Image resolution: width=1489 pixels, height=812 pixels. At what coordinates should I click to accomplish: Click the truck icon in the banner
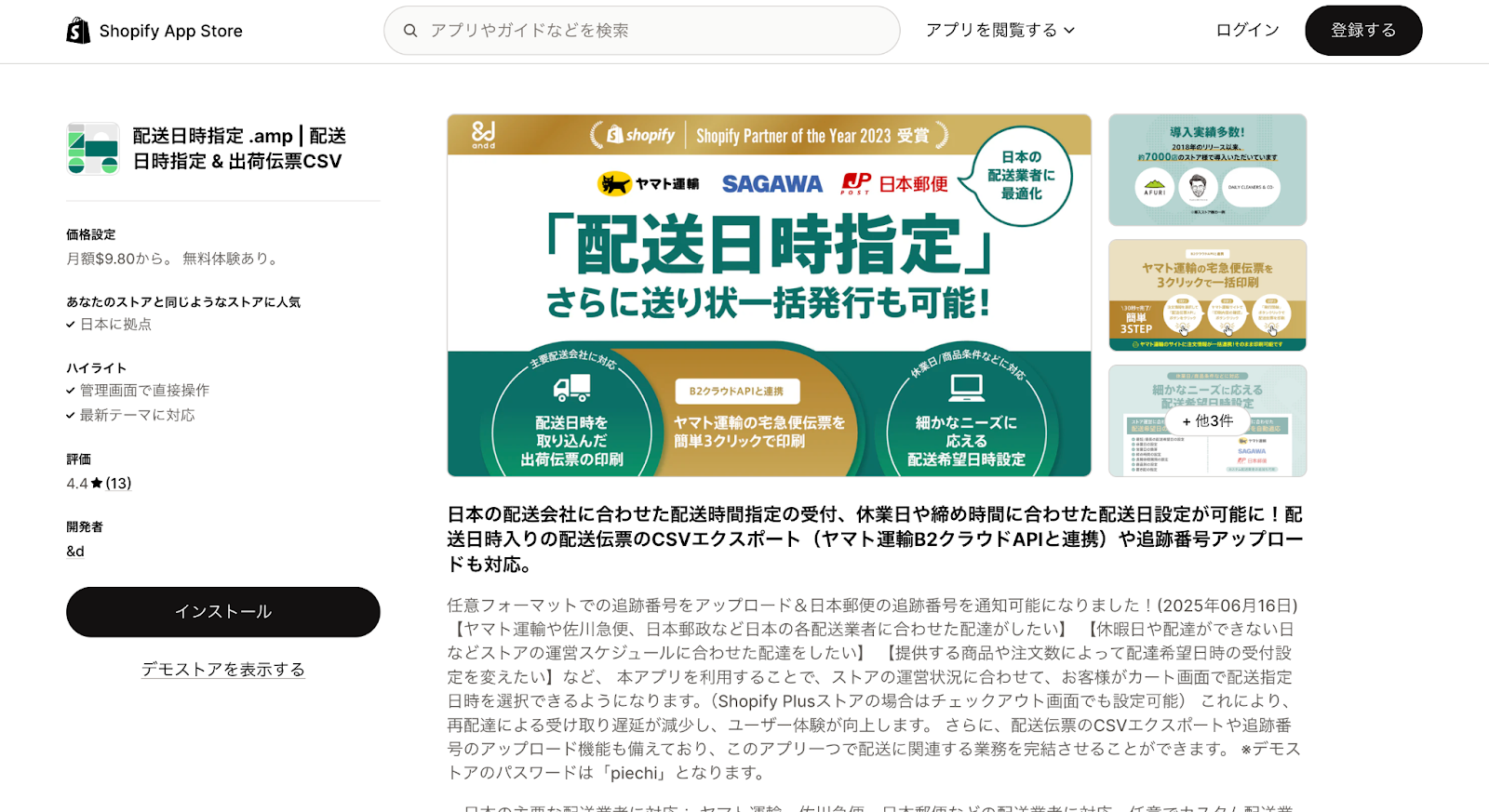[x=572, y=388]
